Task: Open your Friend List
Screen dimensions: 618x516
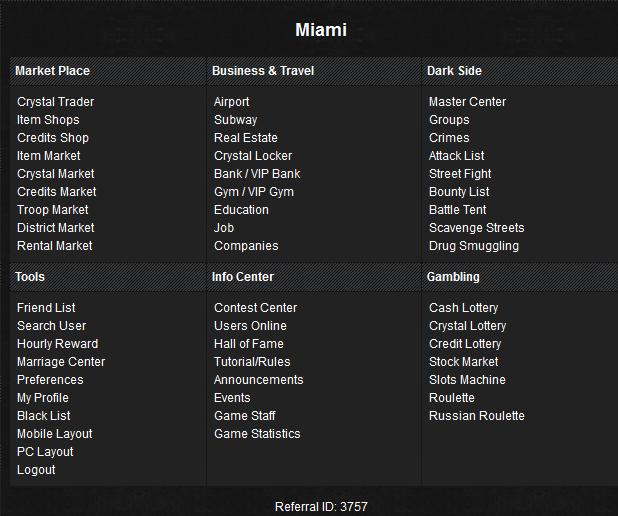Action: [x=46, y=308]
